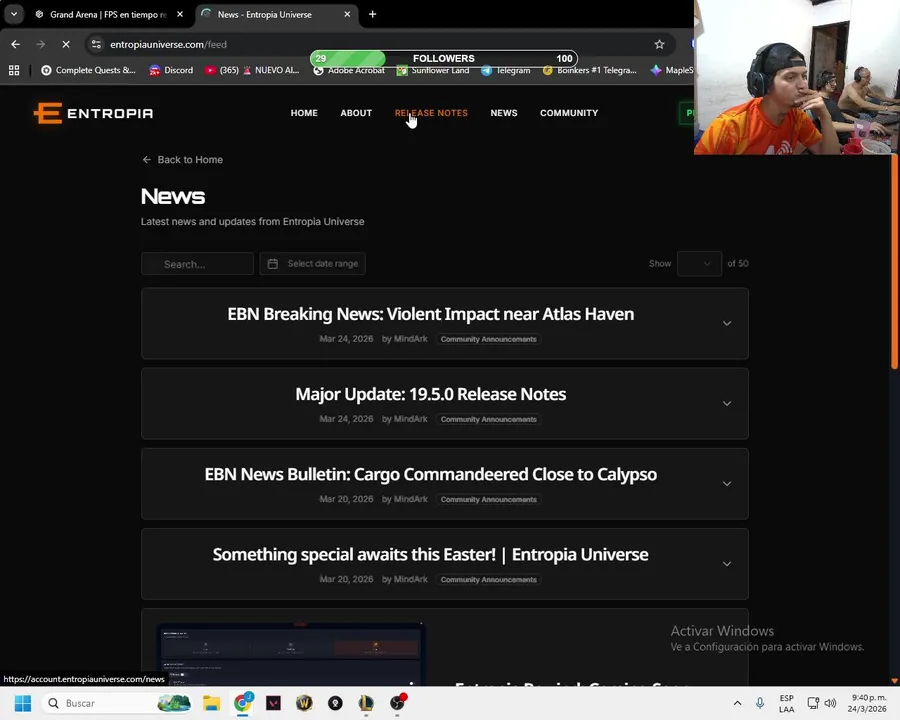The width and height of the screenshot is (900, 720).
Task: Open the taskbar clock and date
Action: 868,703
